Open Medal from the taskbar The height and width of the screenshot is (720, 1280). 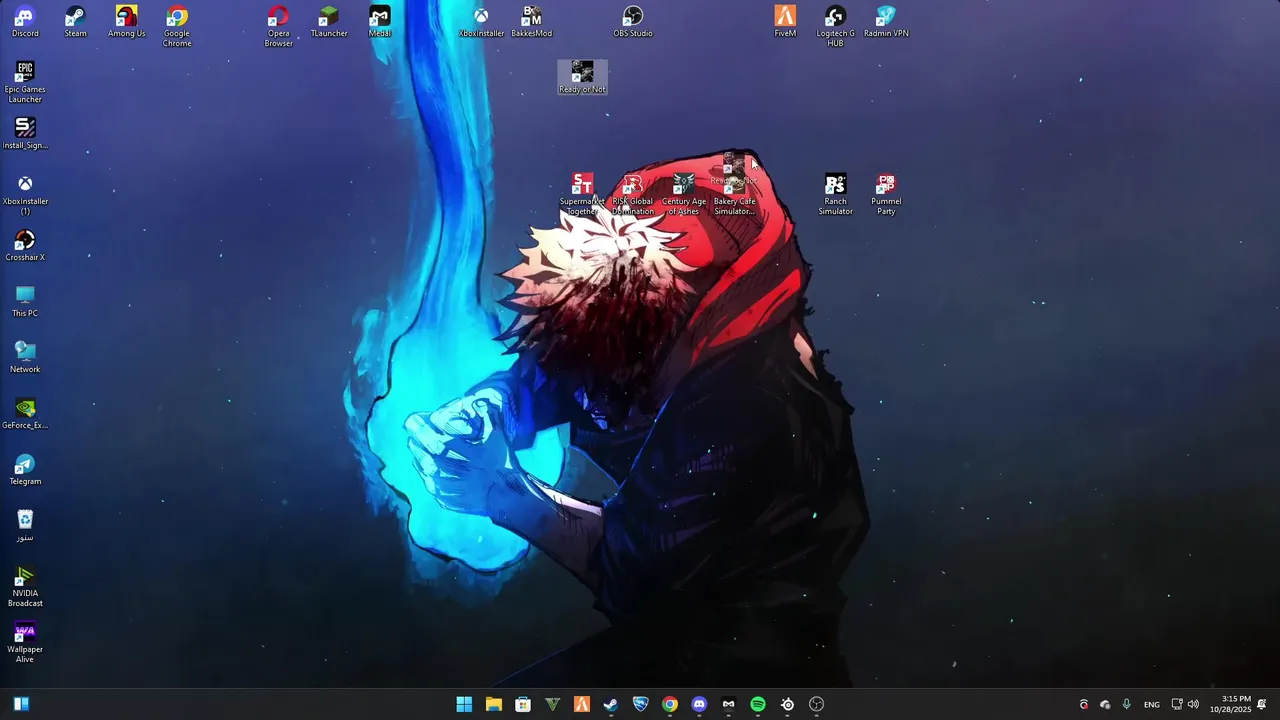point(729,704)
